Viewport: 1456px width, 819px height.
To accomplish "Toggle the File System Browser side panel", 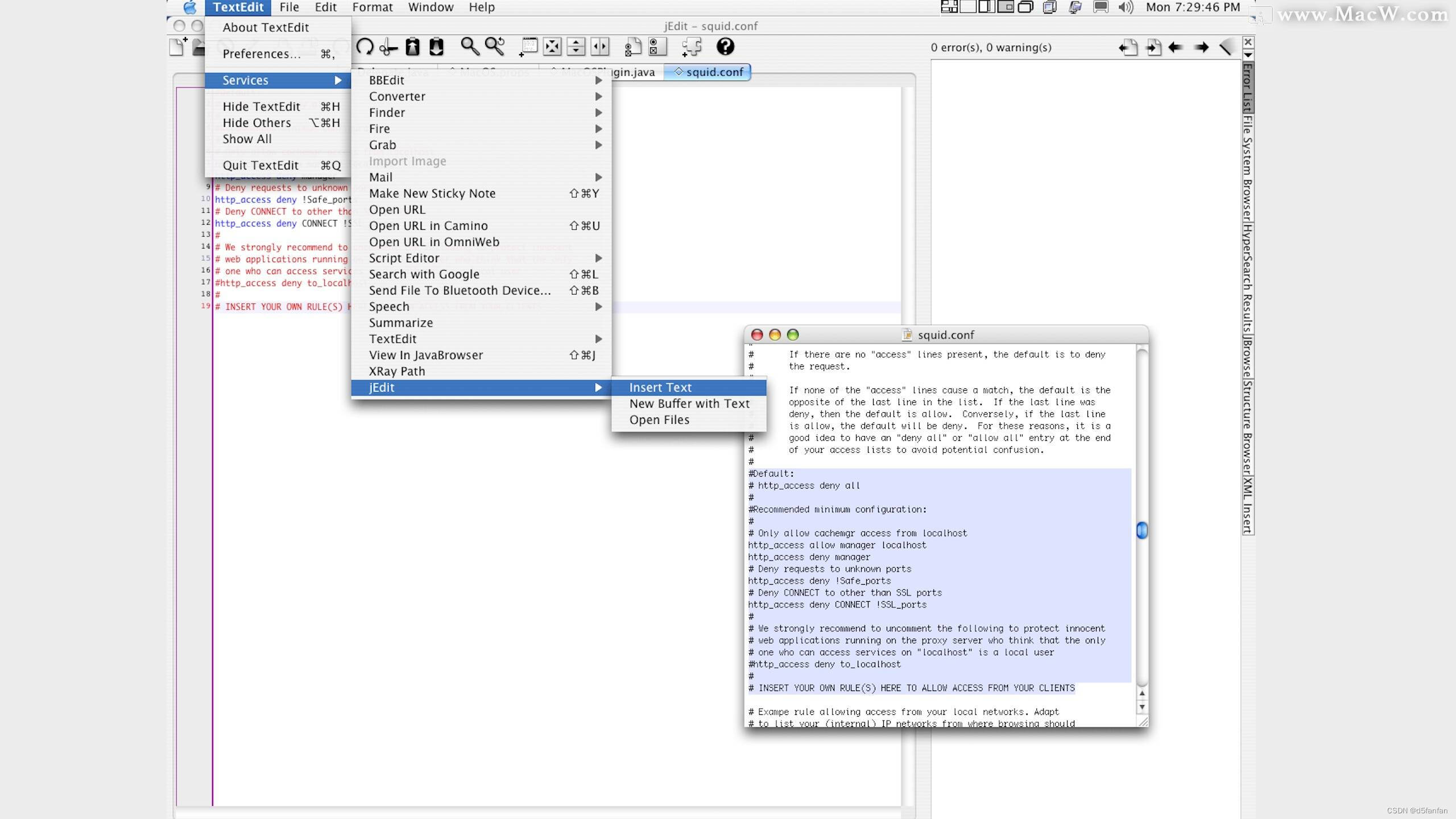I will (1247, 168).
